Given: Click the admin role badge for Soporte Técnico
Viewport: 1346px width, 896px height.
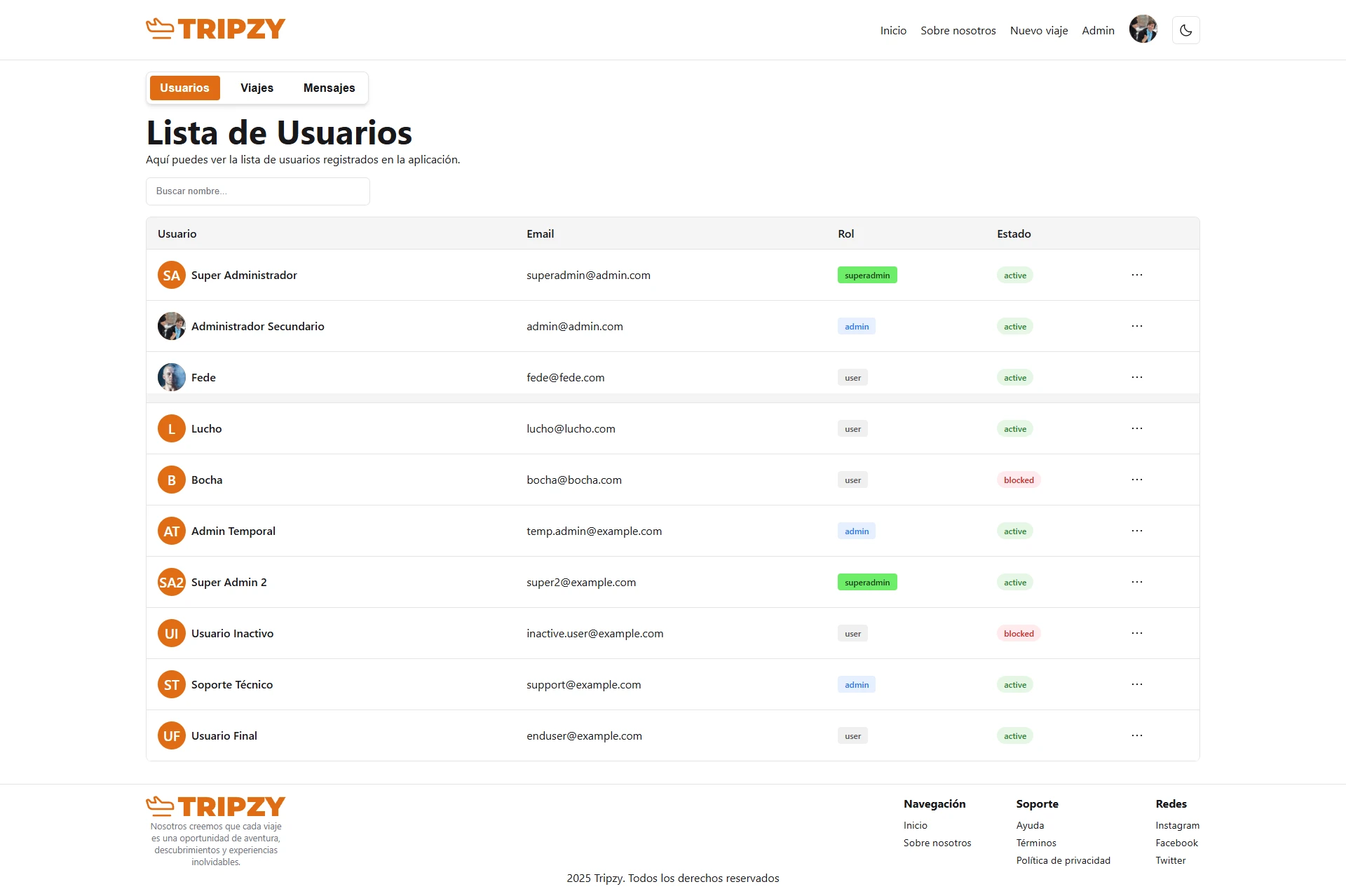Looking at the screenshot, I should (856, 684).
